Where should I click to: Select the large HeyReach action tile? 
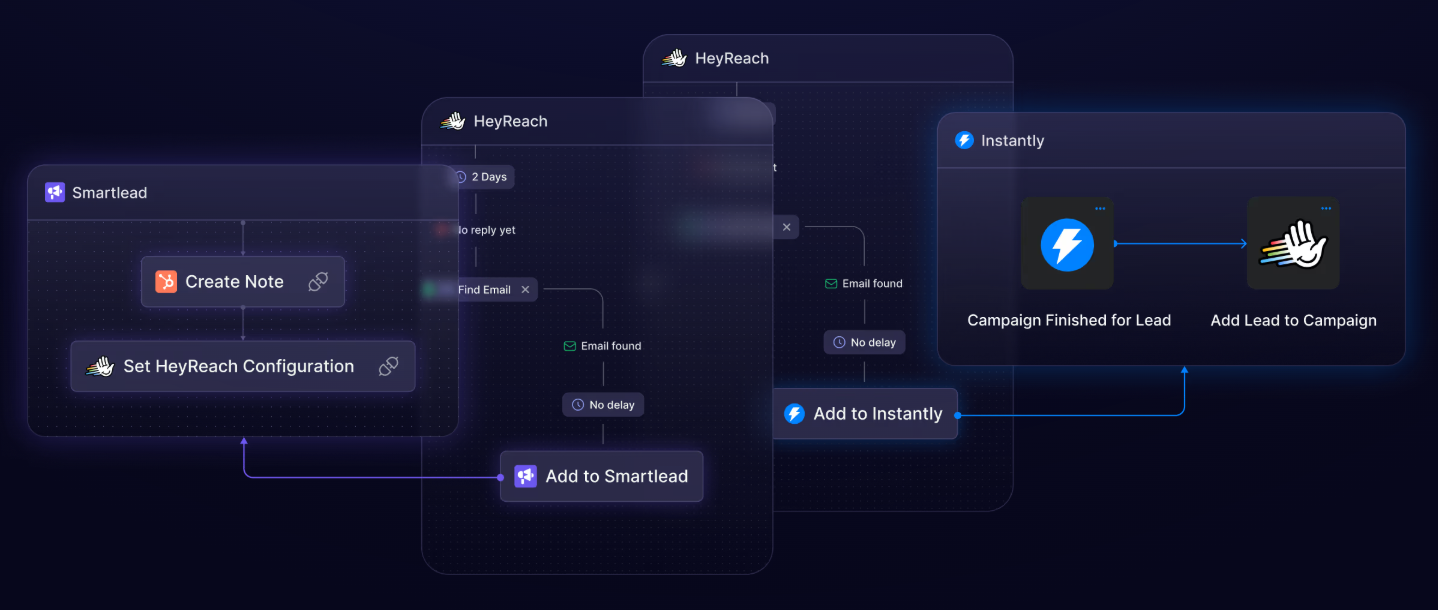1293,244
